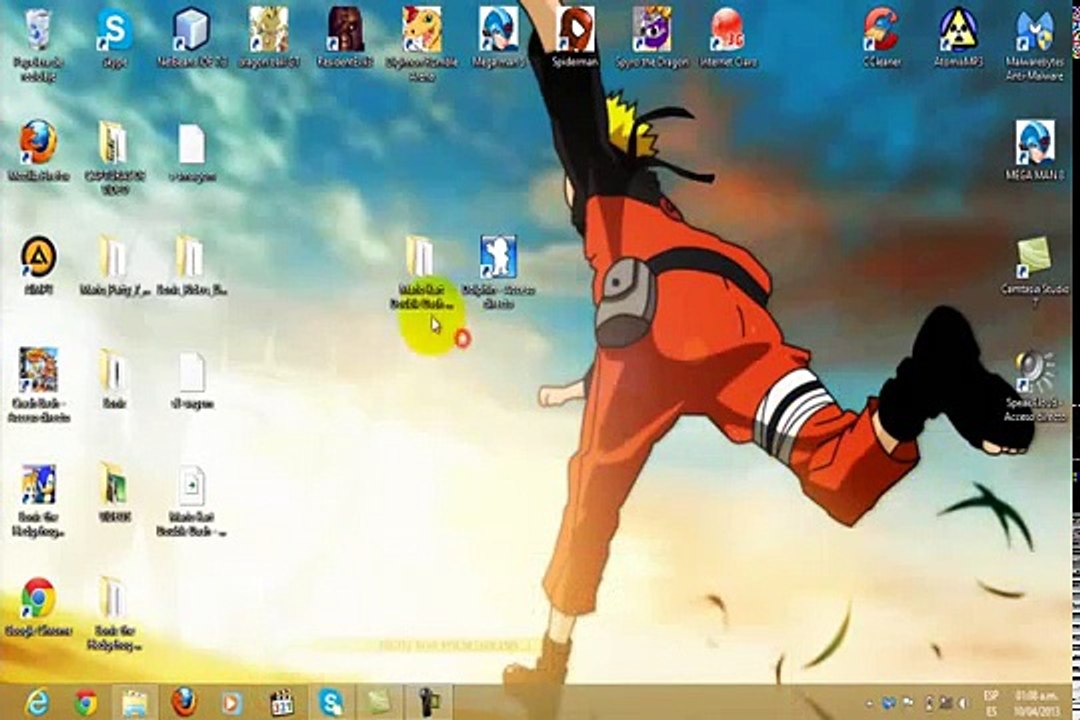Open the folder beside the Chrome desktop shortcut
1080x720 pixels.
(x=114, y=613)
